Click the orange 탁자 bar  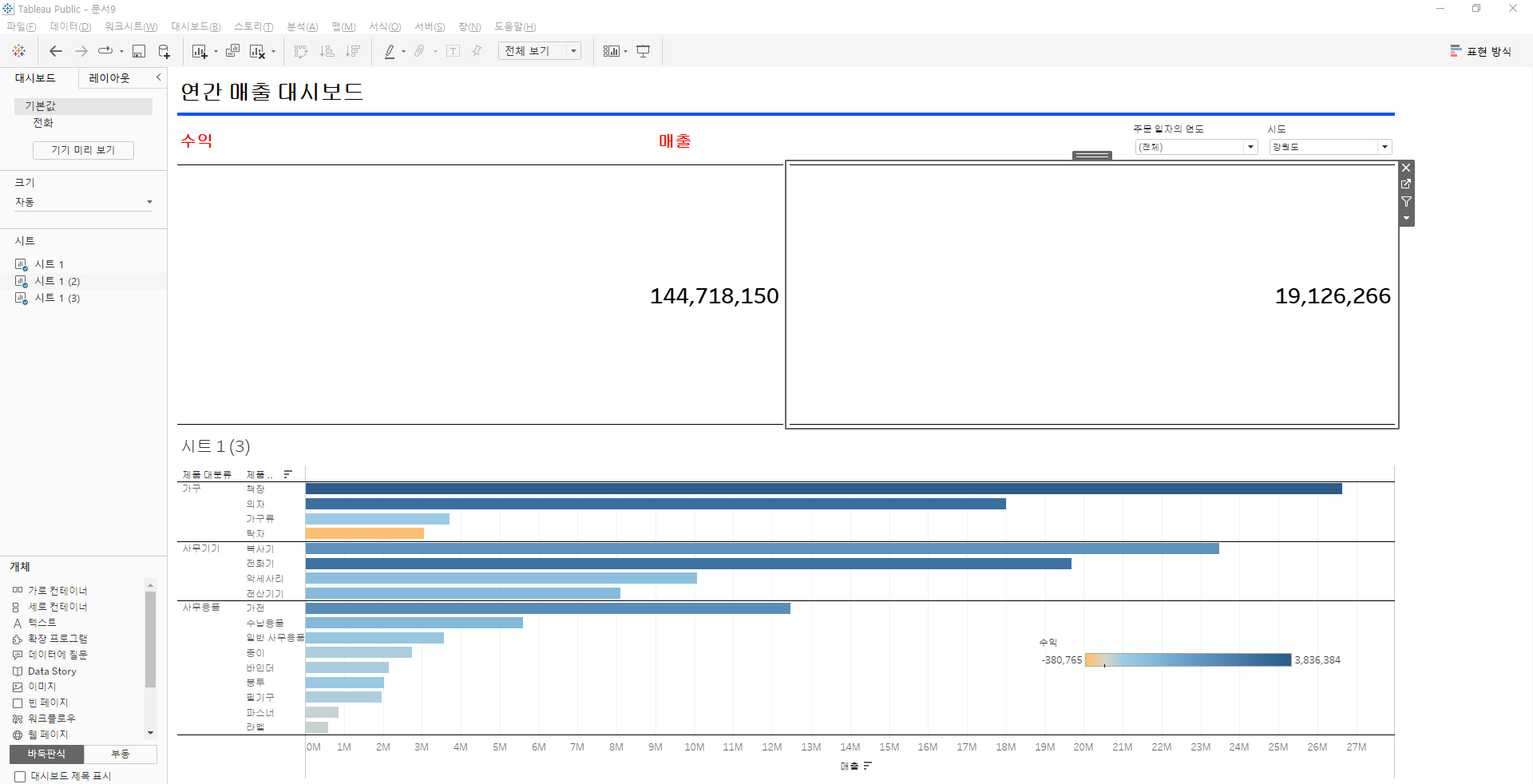(x=365, y=533)
